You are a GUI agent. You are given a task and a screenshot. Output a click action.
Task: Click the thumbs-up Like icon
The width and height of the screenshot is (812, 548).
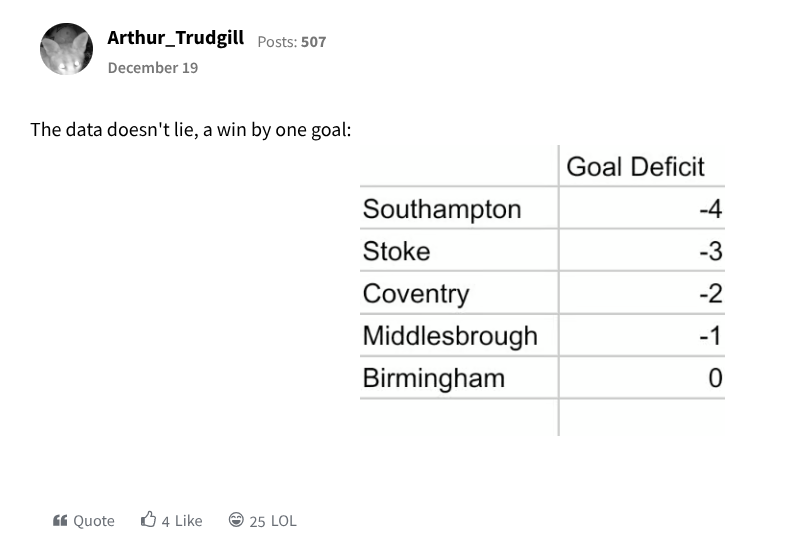coord(149,520)
